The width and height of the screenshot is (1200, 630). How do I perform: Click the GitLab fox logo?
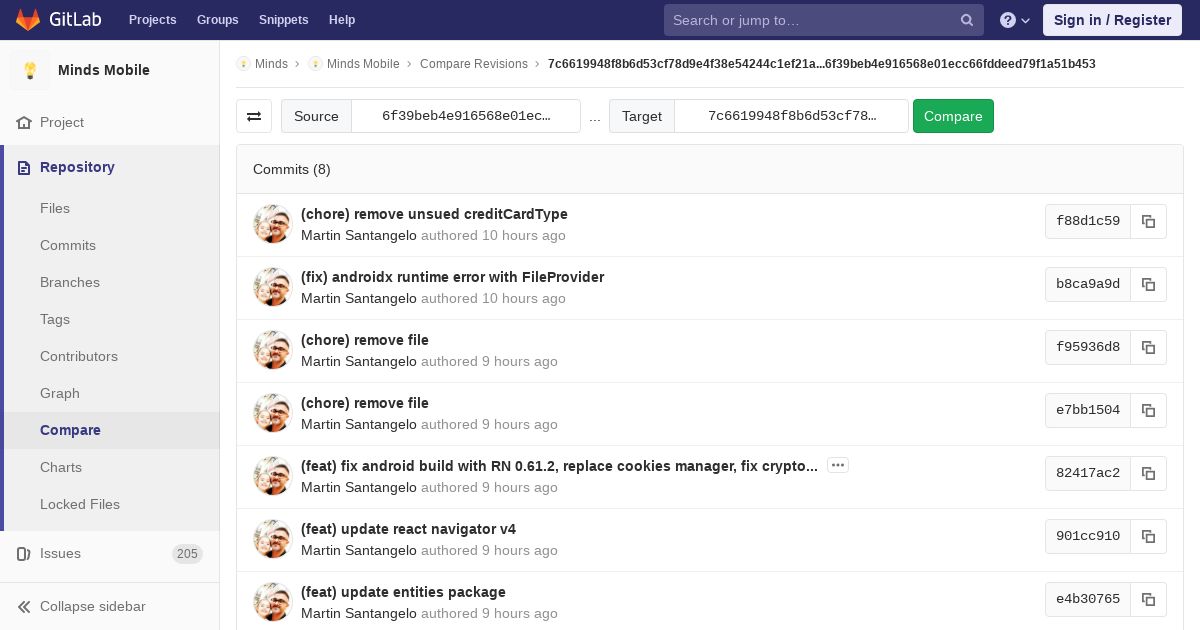(x=28, y=20)
